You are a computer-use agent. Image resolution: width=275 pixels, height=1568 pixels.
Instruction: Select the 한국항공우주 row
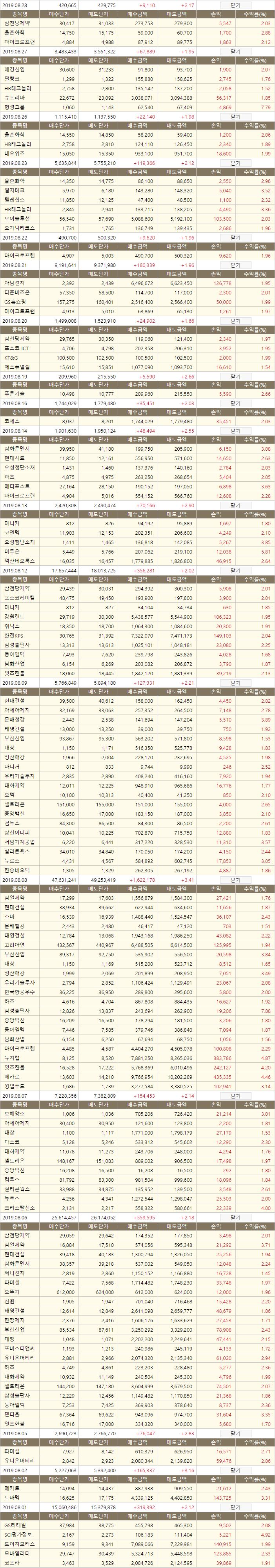tap(137, 992)
